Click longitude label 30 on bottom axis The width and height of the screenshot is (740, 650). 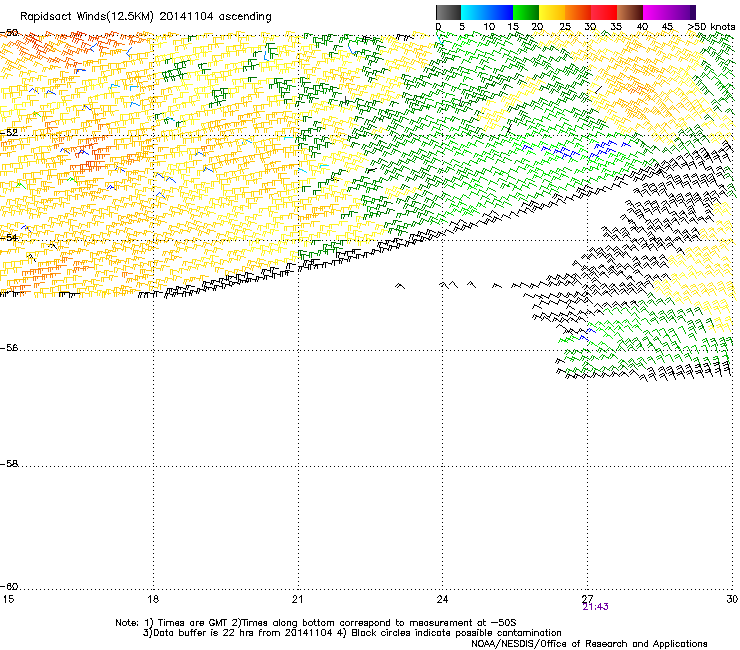(x=732, y=599)
